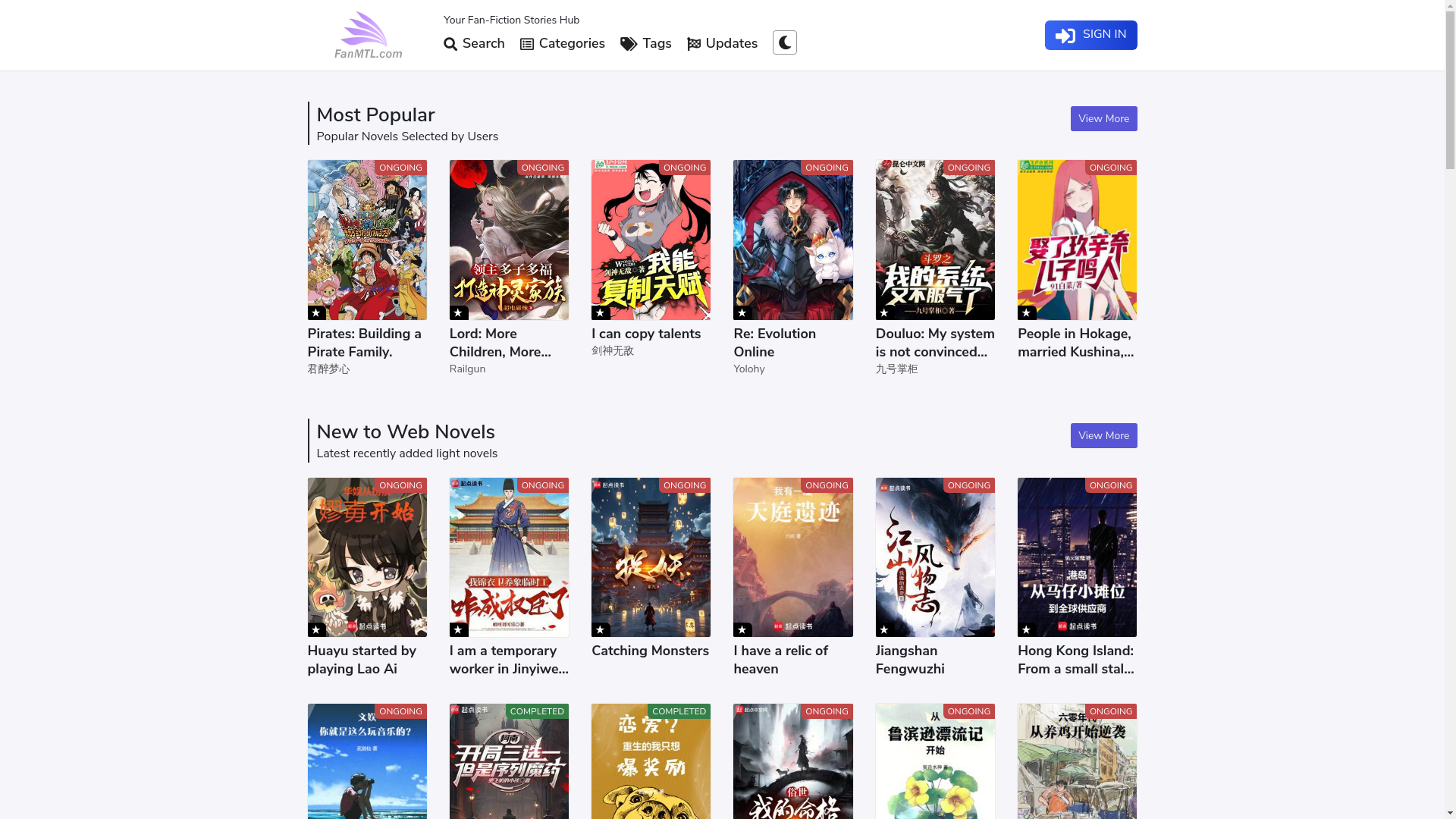
Task: Click author name 剑神无敌
Action: point(612,351)
